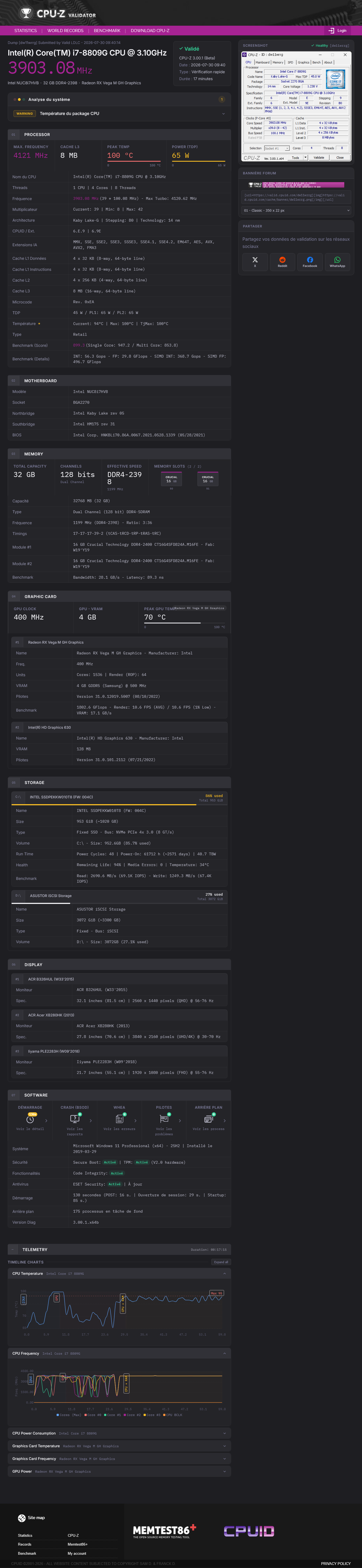Screen dimensions: 362x1568
Task: Toggle the CPU BCLK legend entry
Action: 172,1415
